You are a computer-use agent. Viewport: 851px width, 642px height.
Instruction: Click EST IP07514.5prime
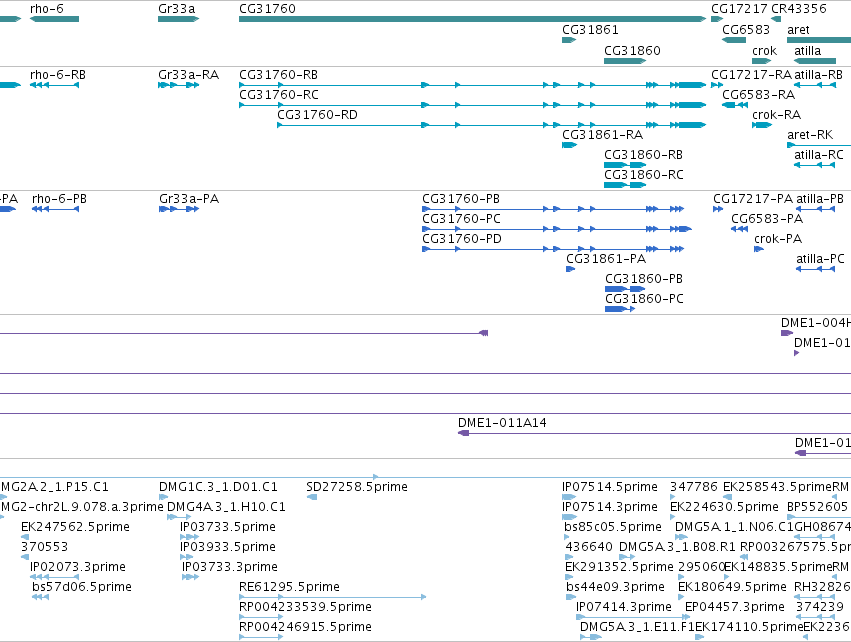pos(609,487)
